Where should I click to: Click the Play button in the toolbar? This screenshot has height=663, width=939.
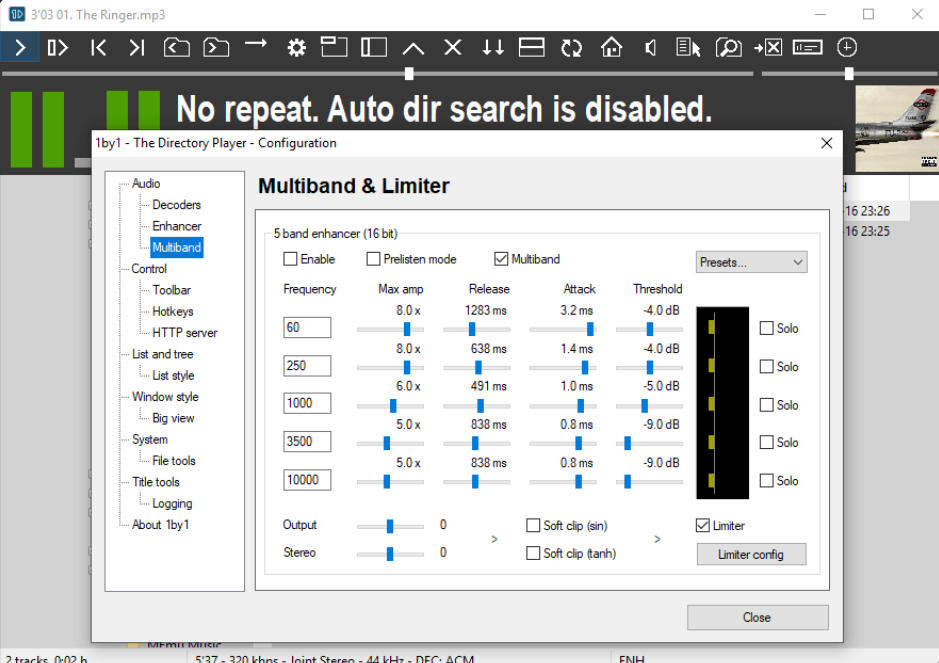(x=20, y=47)
